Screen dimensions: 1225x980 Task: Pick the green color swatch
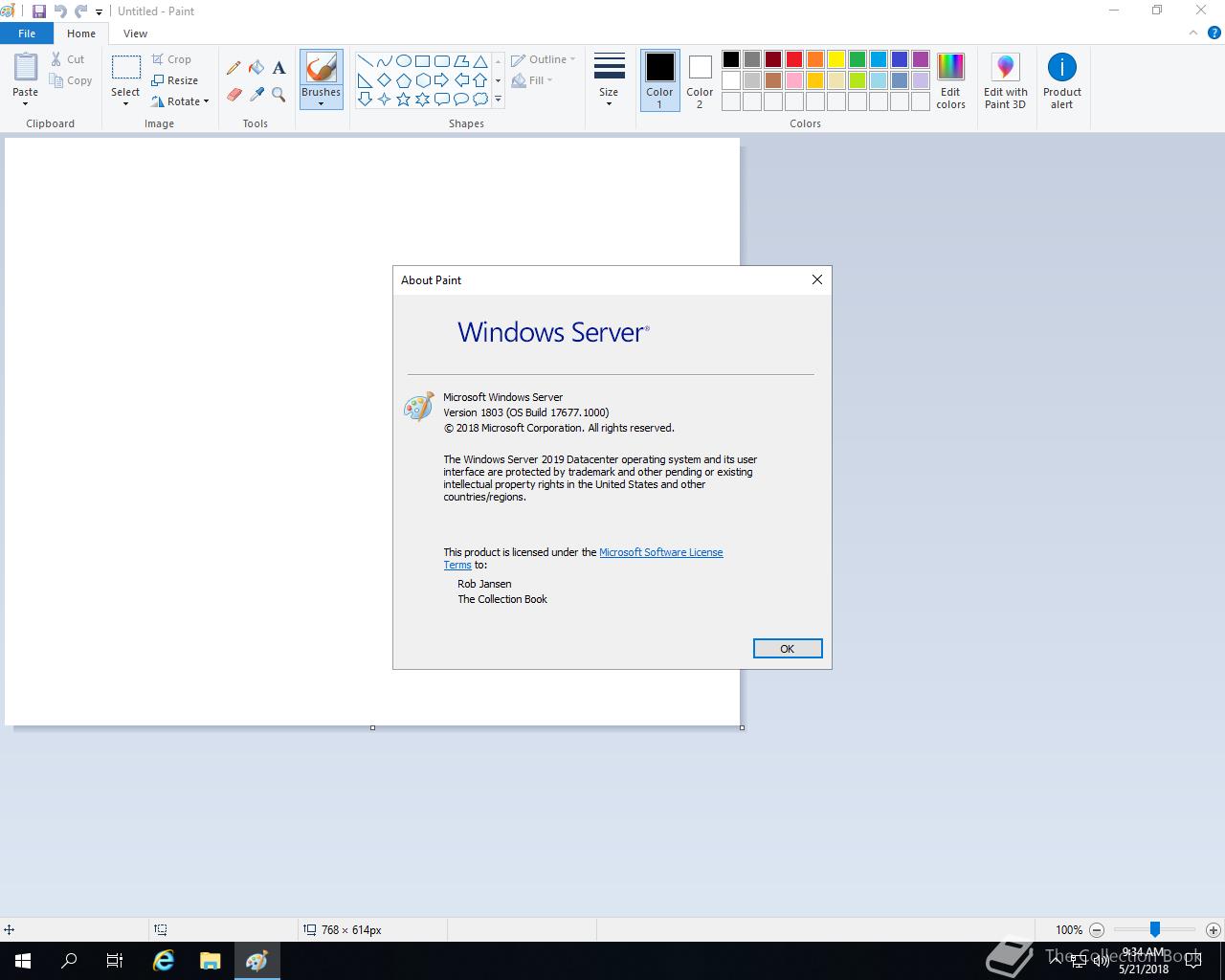click(x=857, y=59)
